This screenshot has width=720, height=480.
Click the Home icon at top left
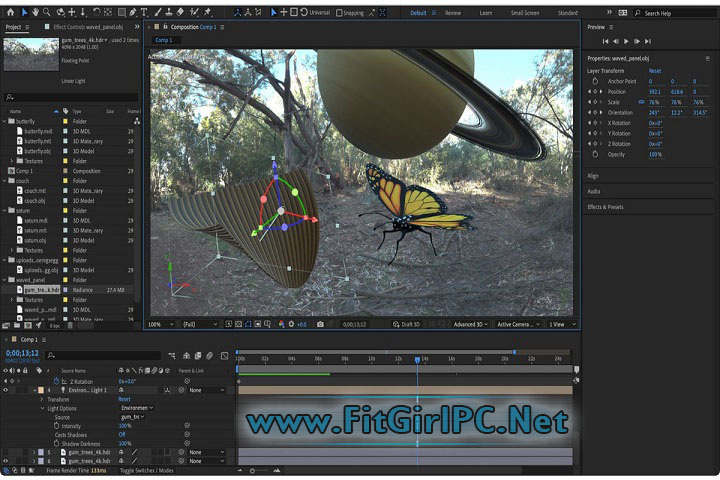click(x=9, y=12)
